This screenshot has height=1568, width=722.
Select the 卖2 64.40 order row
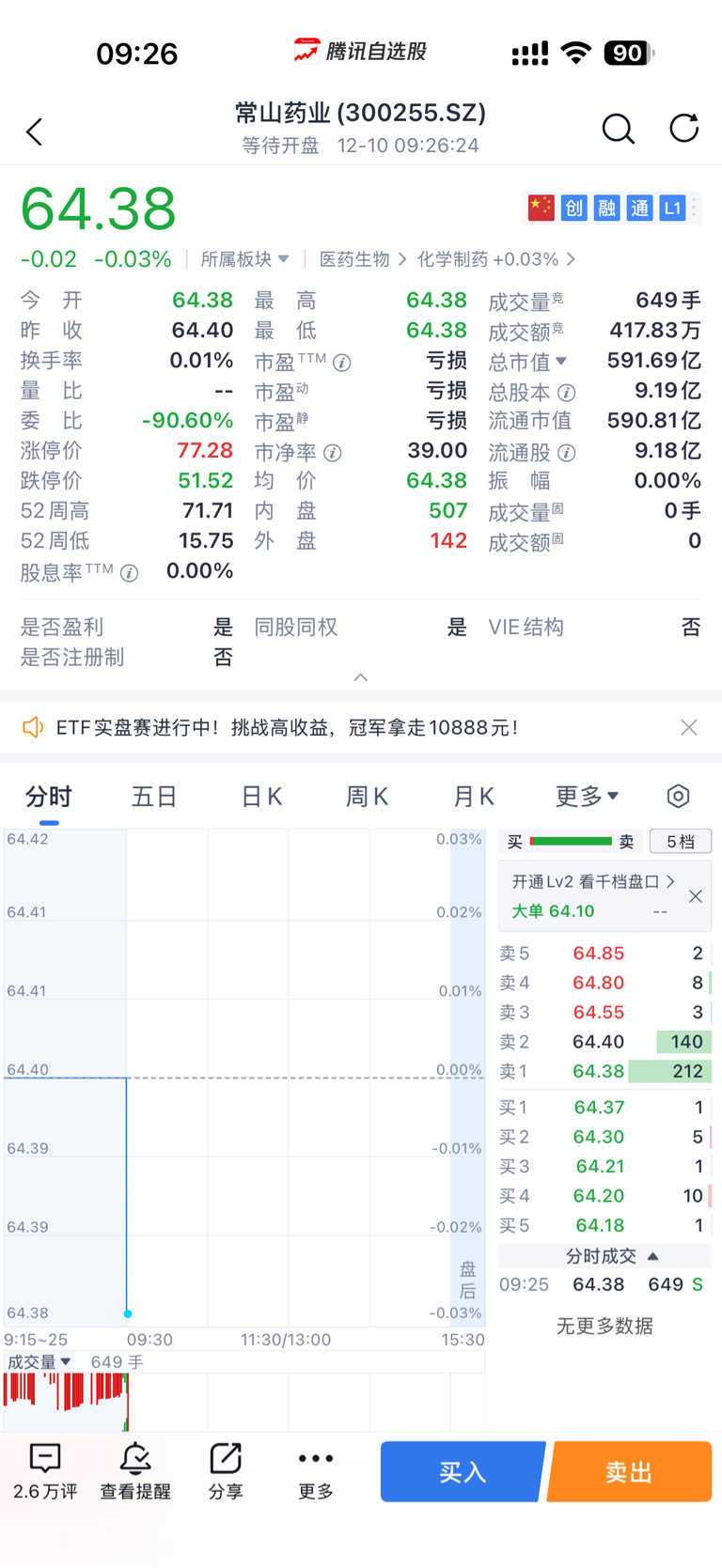point(605,1042)
